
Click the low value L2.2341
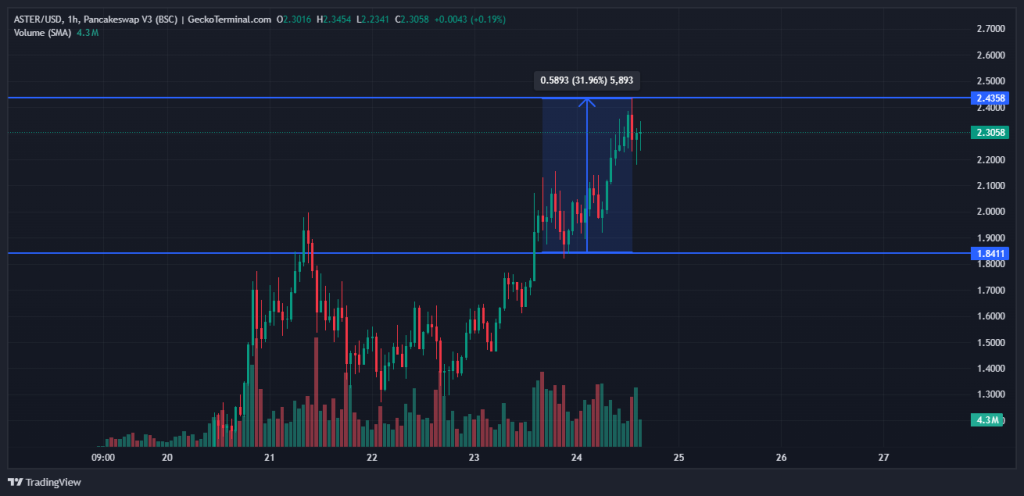374,20
